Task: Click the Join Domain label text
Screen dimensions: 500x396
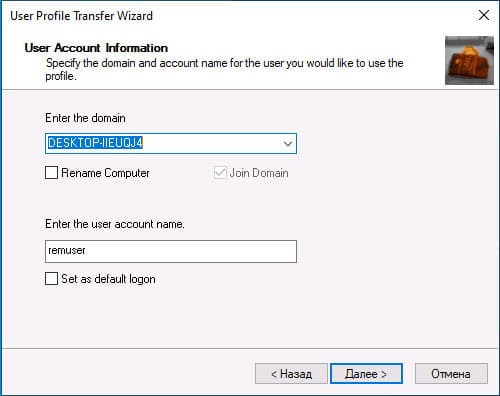Action: [259, 173]
